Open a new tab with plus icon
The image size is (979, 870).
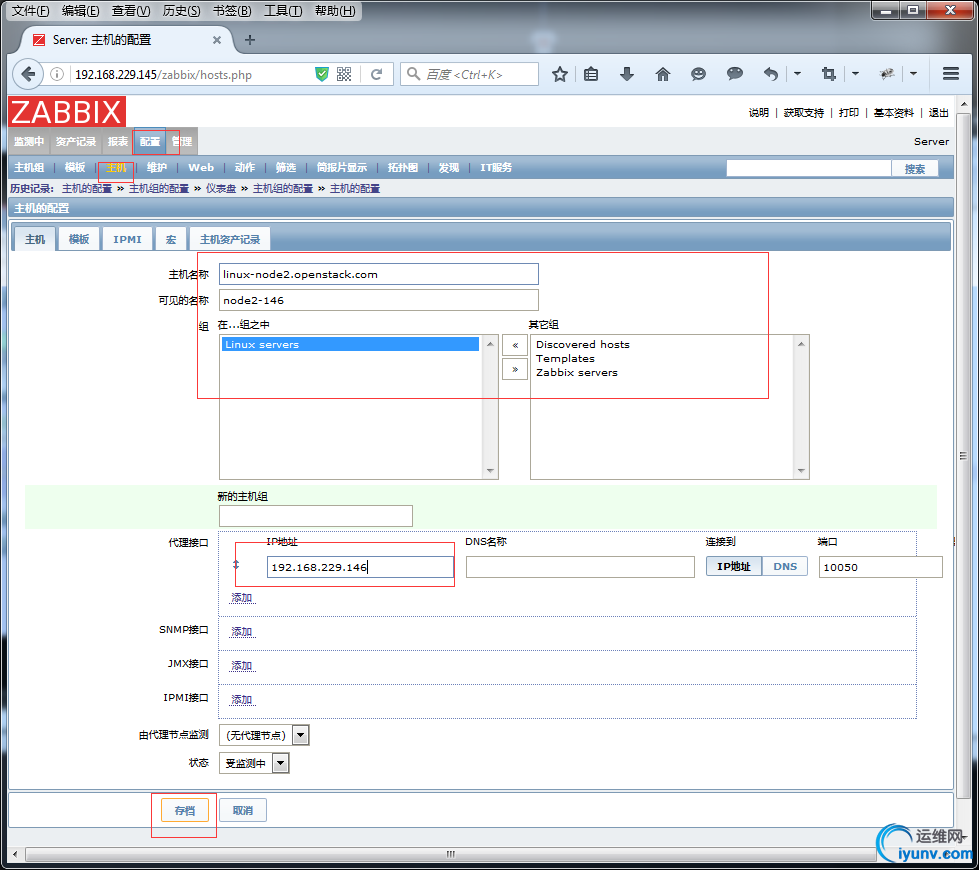250,40
